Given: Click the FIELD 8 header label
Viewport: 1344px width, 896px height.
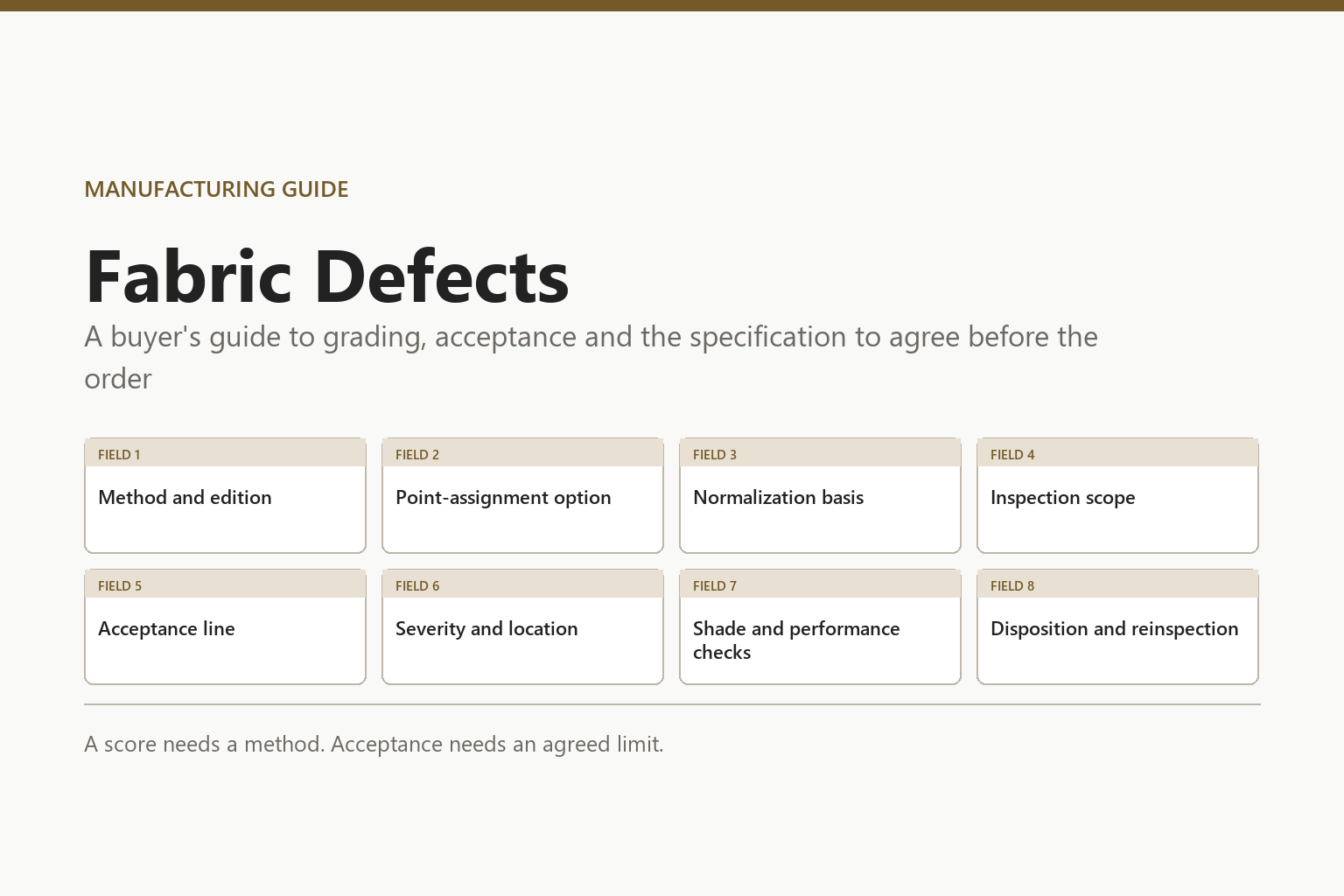Looking at the screenshot, I should point(1012,585).
